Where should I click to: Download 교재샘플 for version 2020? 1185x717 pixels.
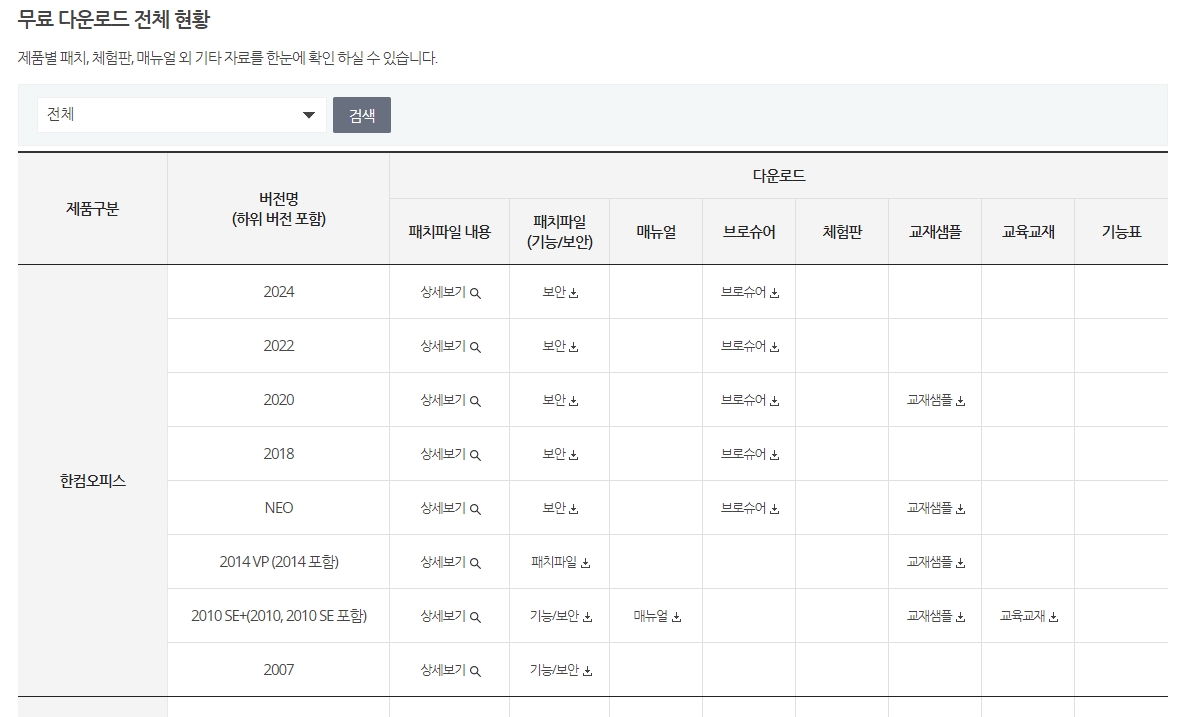pyautogui.click(x=936, y=400)
